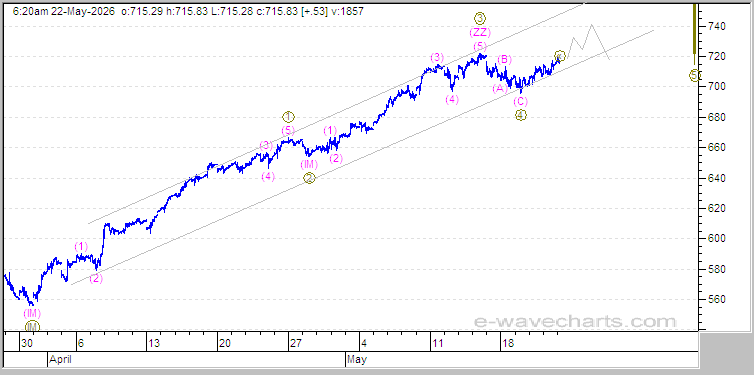Select date tick 4 on time axis

[364, 344]
